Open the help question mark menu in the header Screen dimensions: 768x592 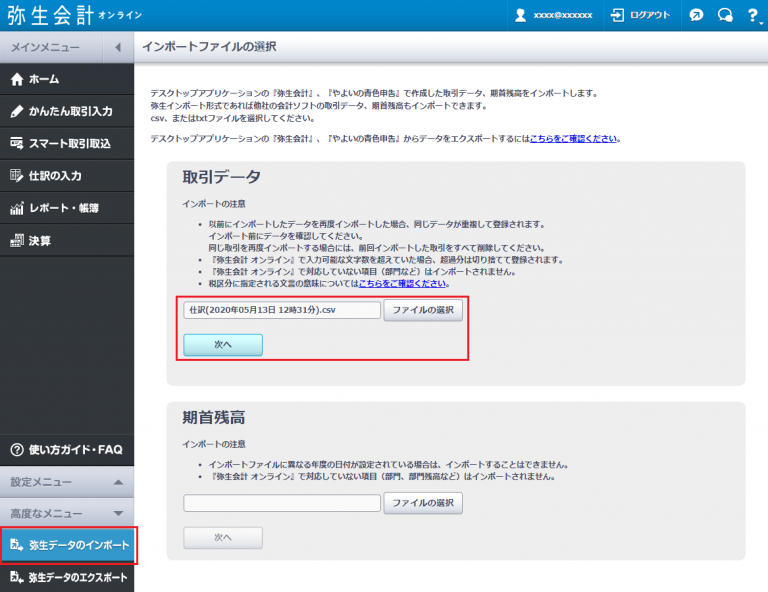(x=754, y=15)
